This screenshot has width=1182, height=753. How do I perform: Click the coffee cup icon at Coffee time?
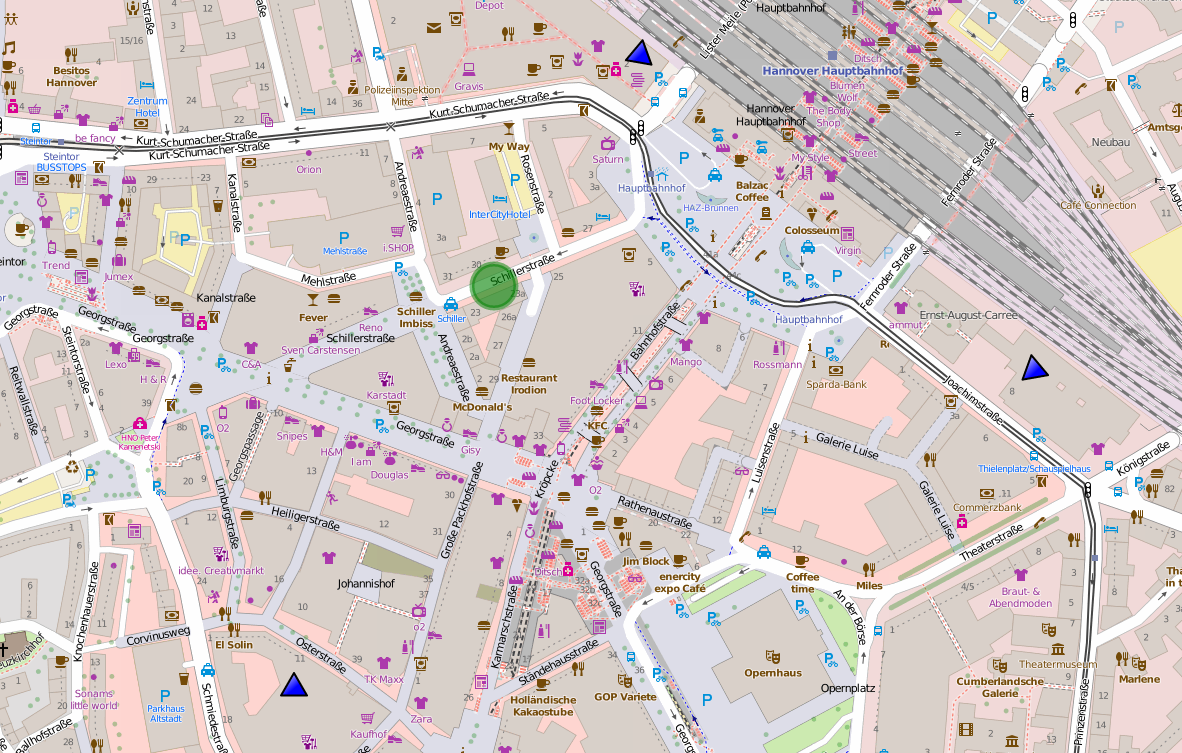(x=801, y=561)
